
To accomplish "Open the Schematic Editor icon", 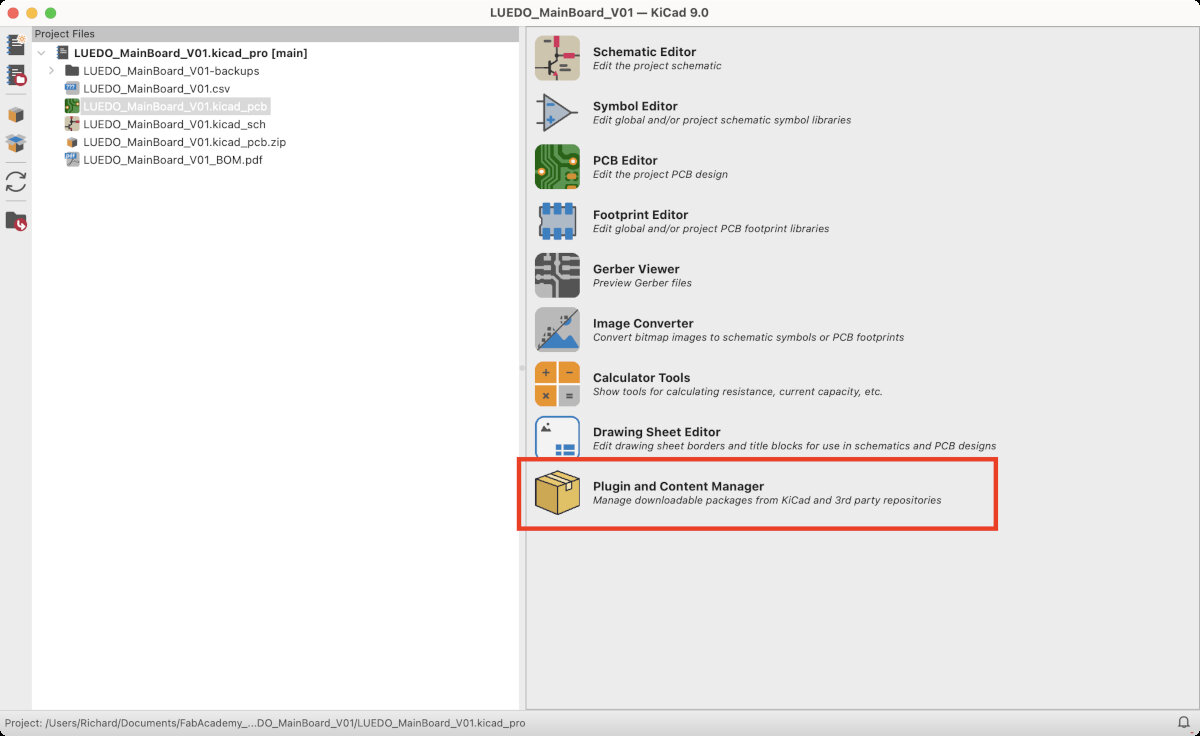I will point(557,58).
